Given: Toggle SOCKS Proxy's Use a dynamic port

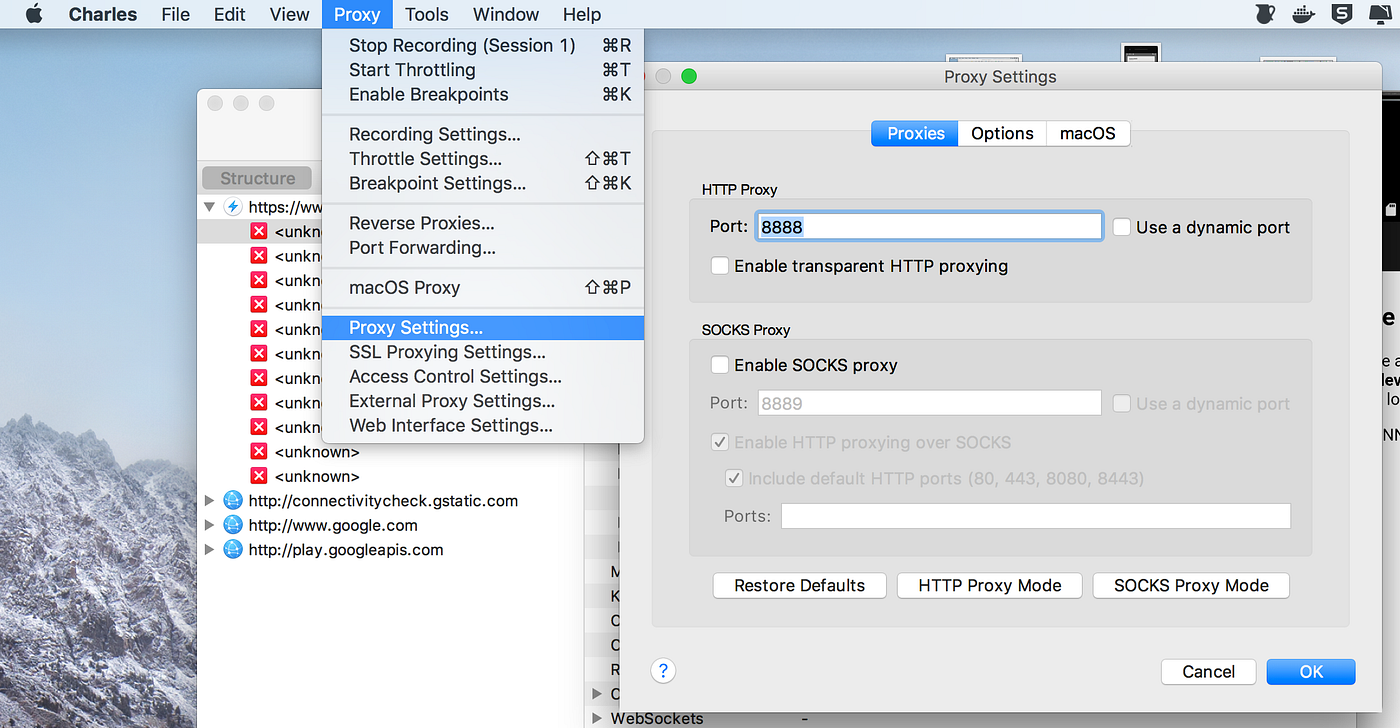Looking at the screenshot, I should tap(1122, 403).
